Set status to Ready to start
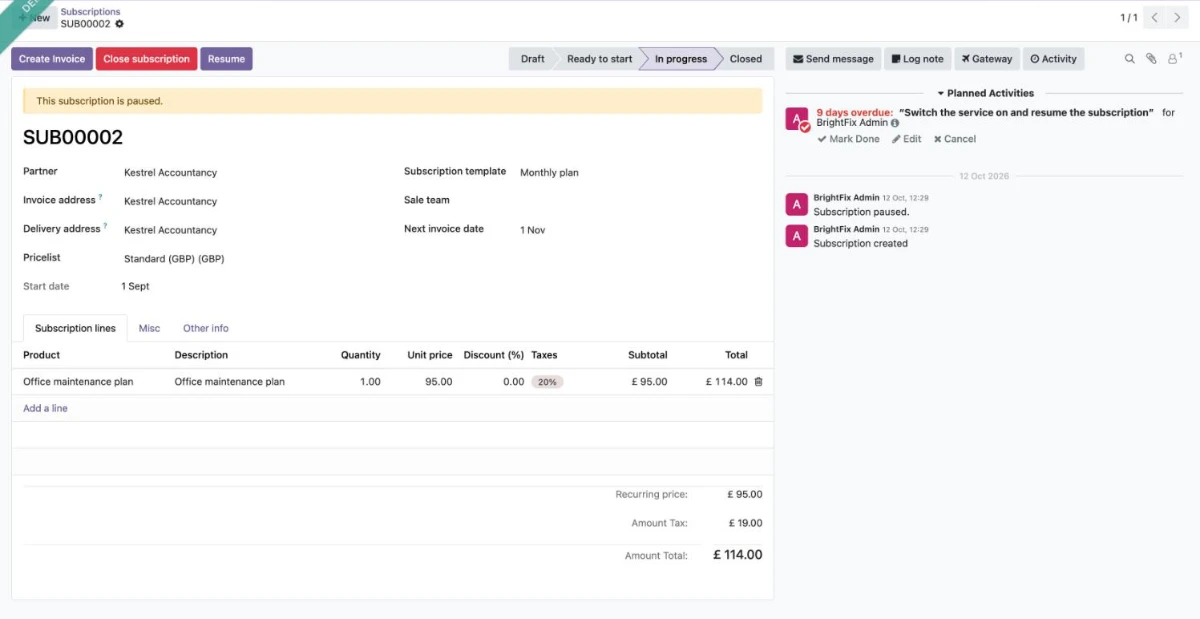Screen dimensions: 1200x619 pos(599,59)
